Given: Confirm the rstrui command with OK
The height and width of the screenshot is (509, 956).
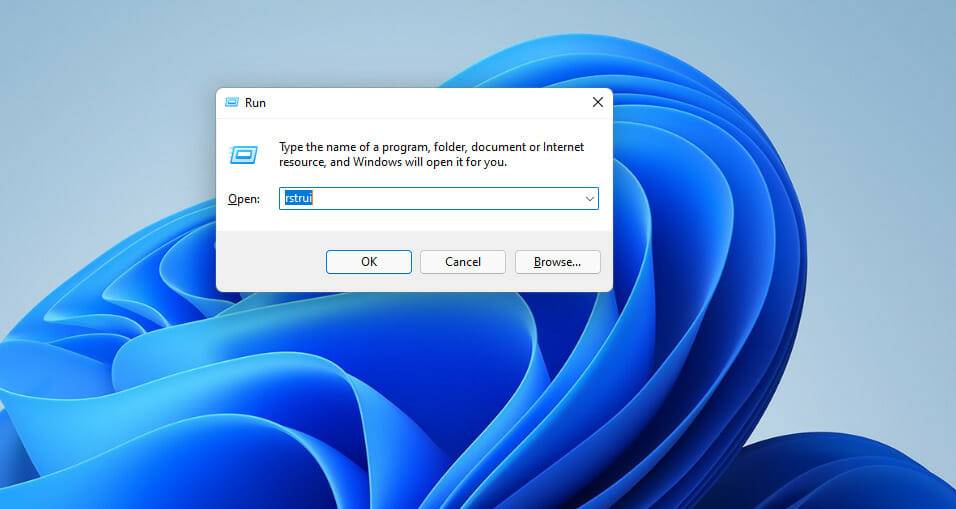Looking at the screenshot, I should coord(369,262).
